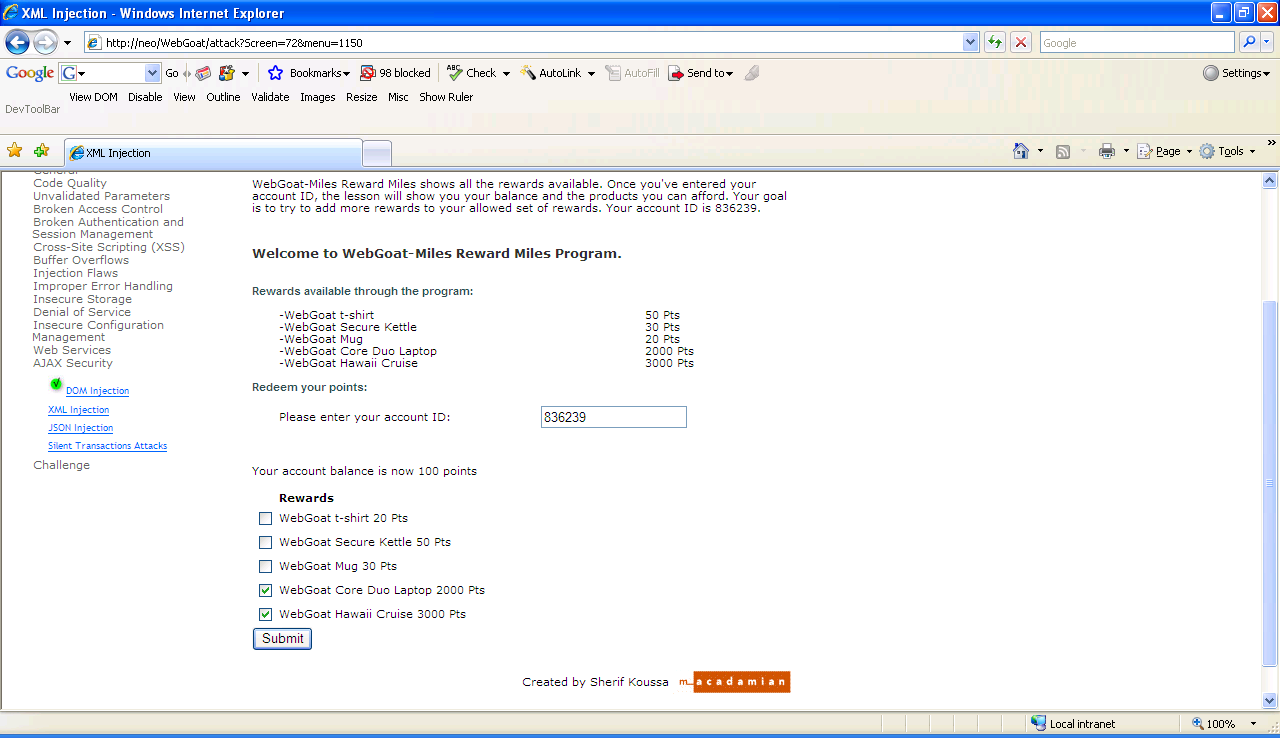Open Favorites Center star icon
1280x738 pixels.
tap(15, 151)
